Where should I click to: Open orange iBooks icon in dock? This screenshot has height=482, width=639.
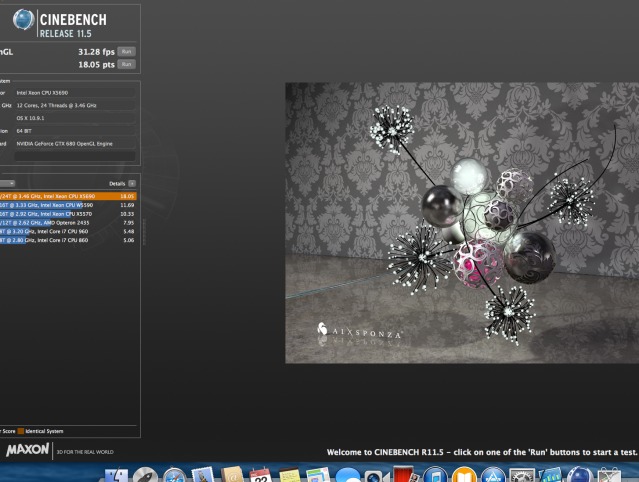point(464,475)
